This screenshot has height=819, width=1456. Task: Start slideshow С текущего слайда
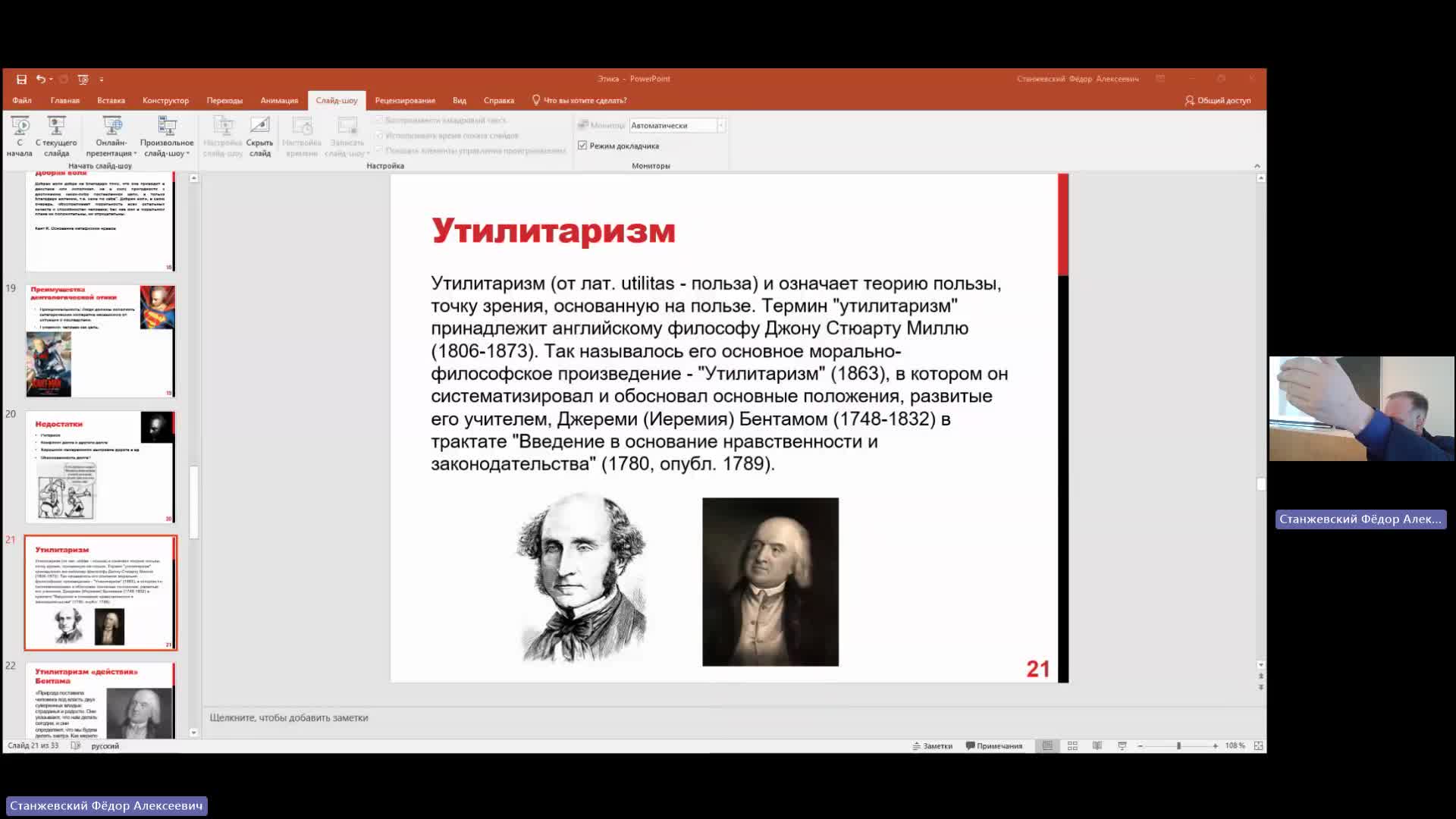[x=56, y=136]
